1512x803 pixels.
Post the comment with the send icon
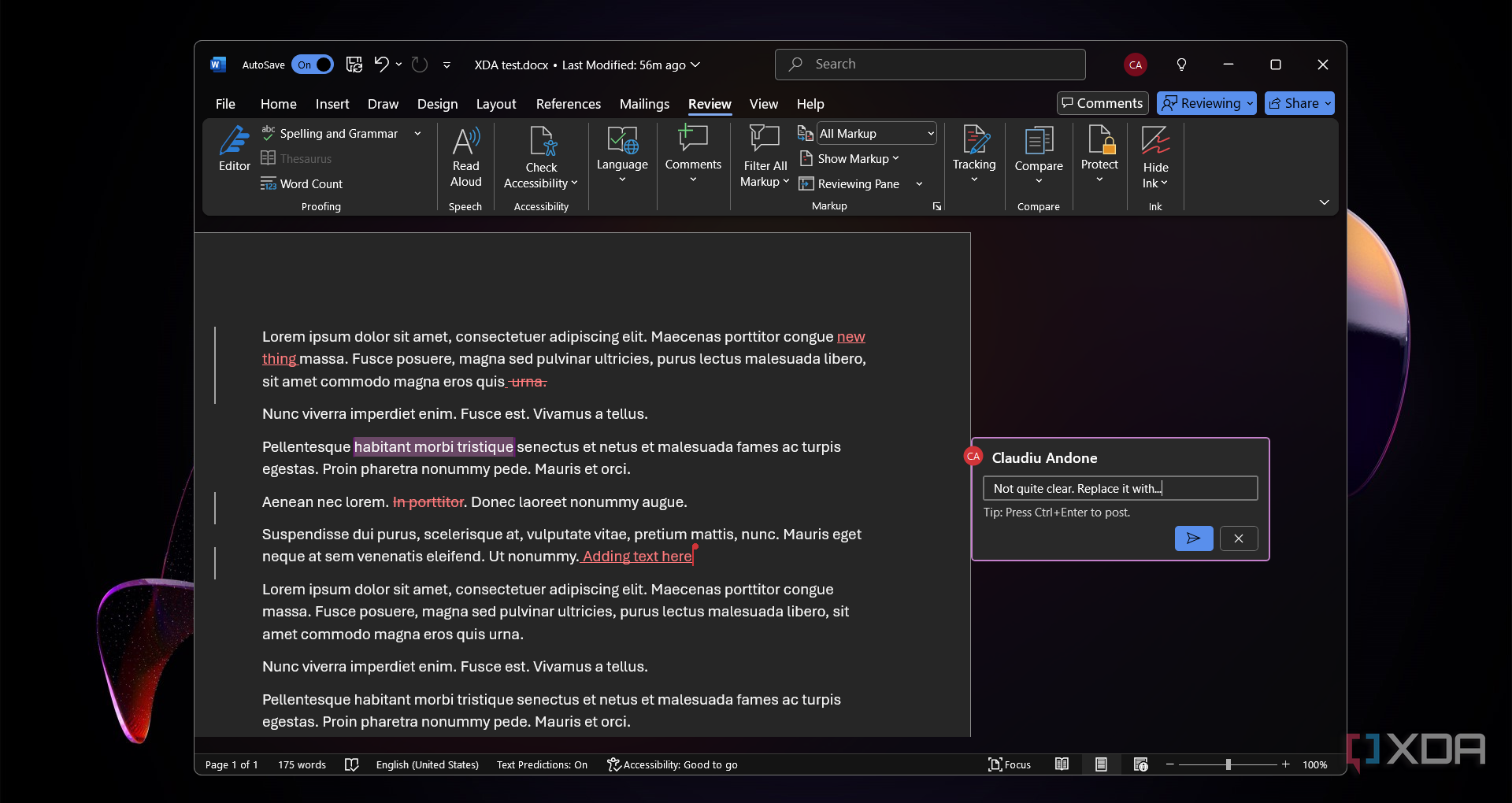point(1194,538)
